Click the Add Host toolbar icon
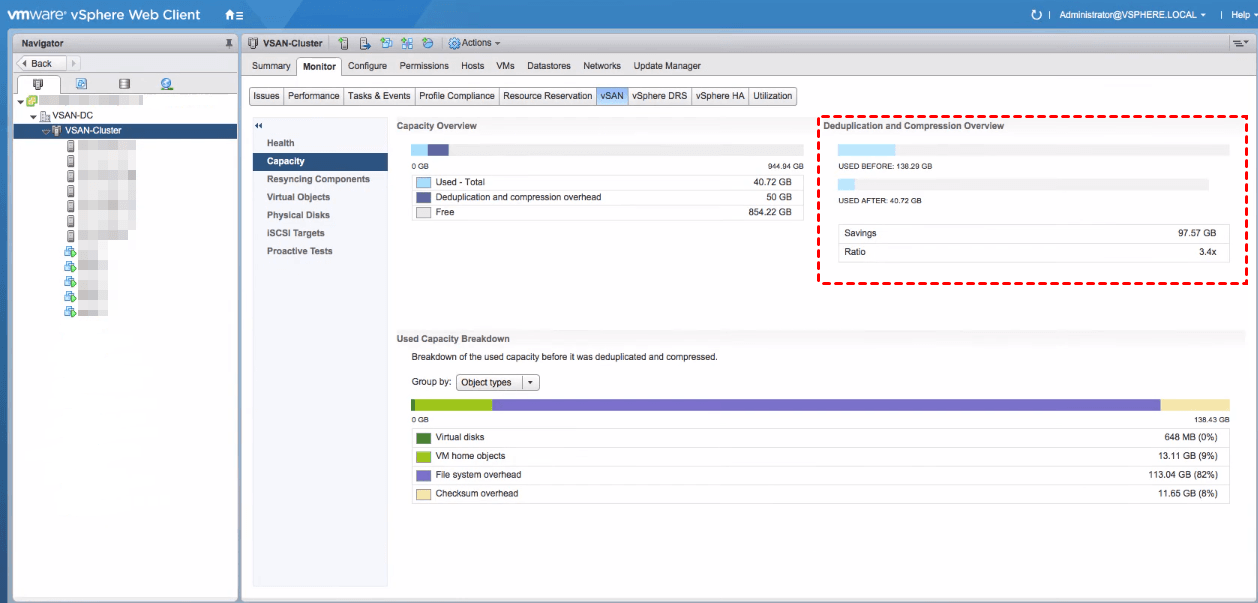Screen dimensions: 1258x603 pyautogui.click(x=343, y=43)
